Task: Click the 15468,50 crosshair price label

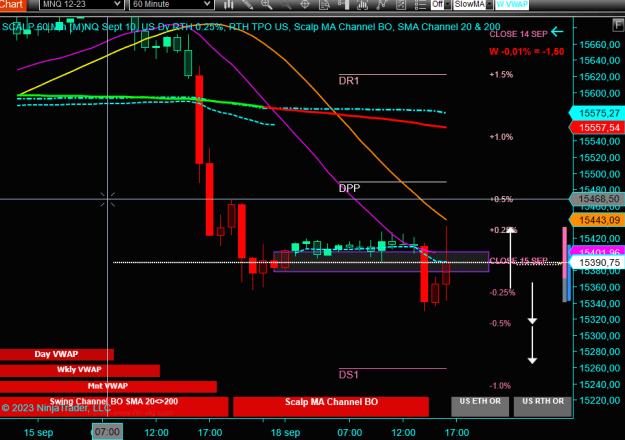Action: [x=597, y=199]
